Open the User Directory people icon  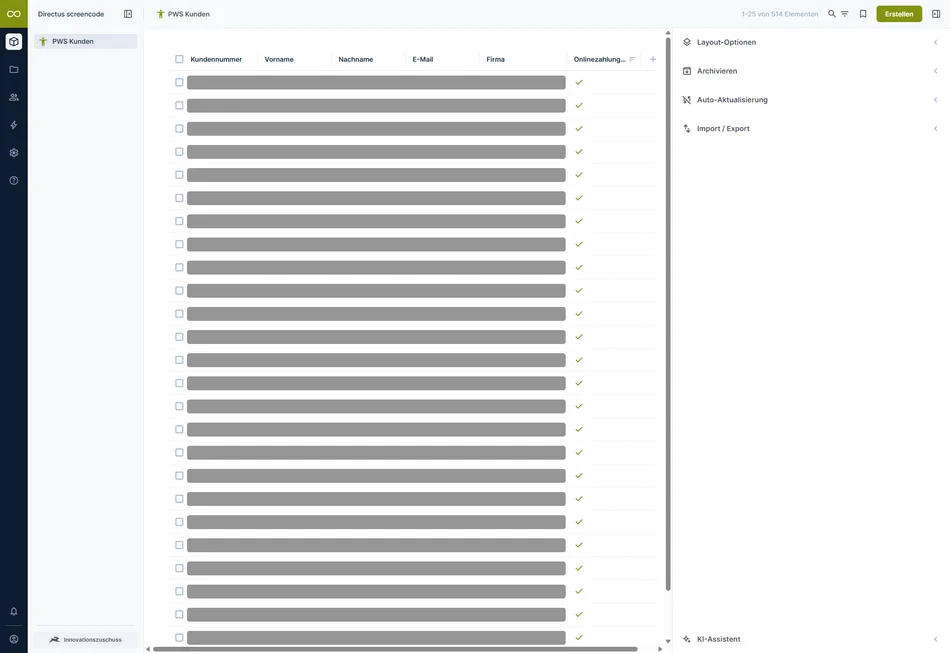point(13,98)
